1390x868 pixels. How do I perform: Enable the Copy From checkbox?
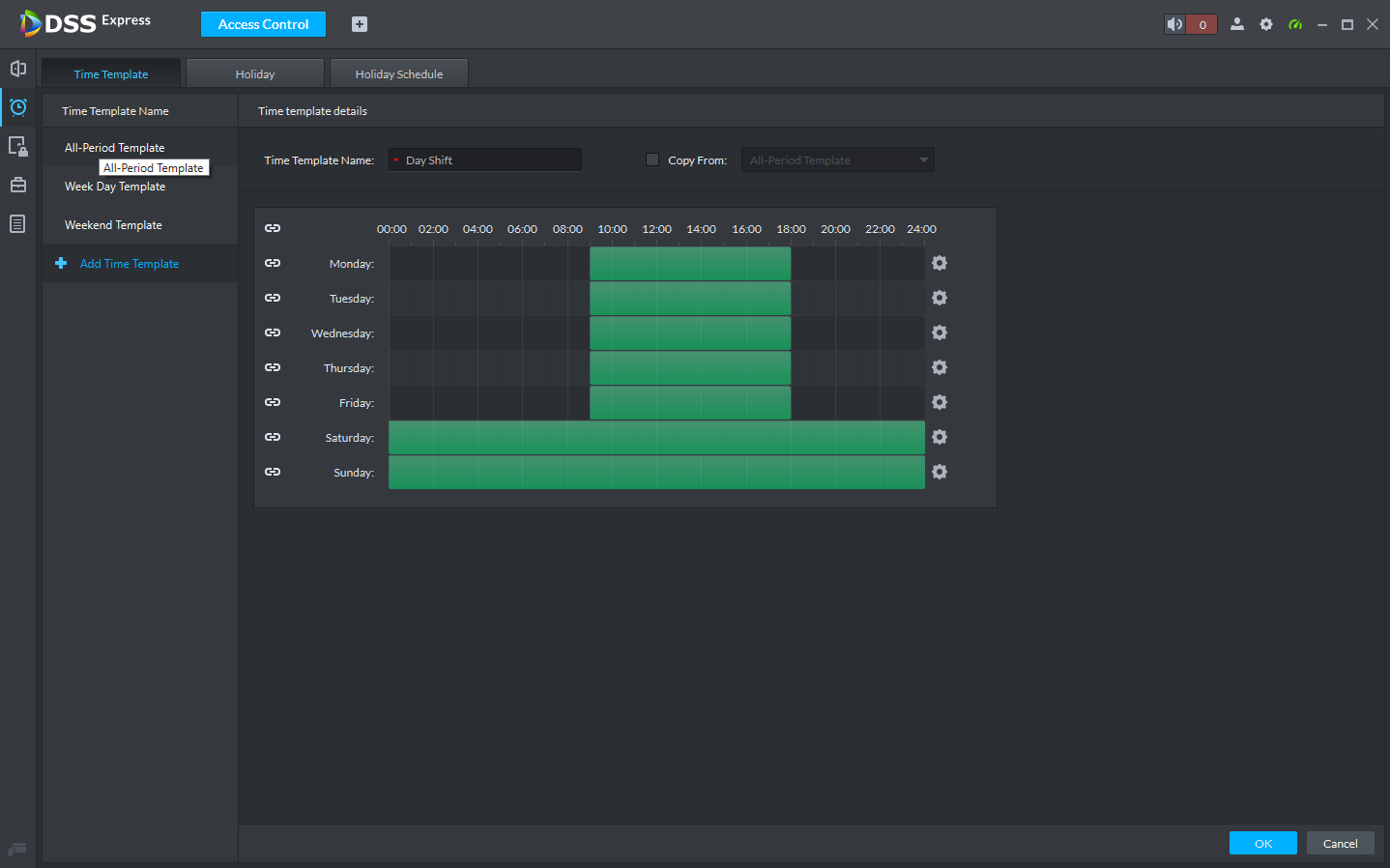pos(652,159)
